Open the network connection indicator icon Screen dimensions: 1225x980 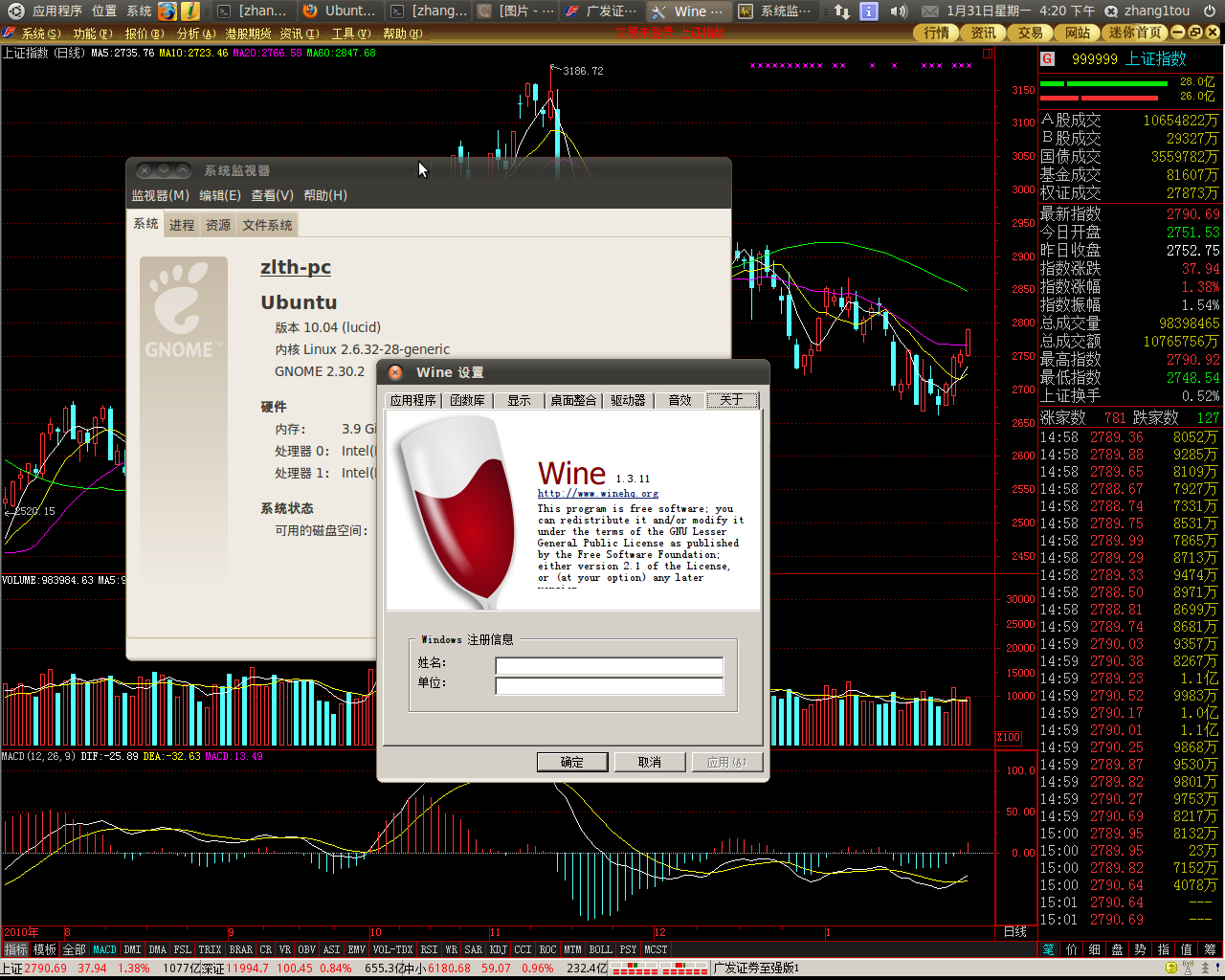841,11
